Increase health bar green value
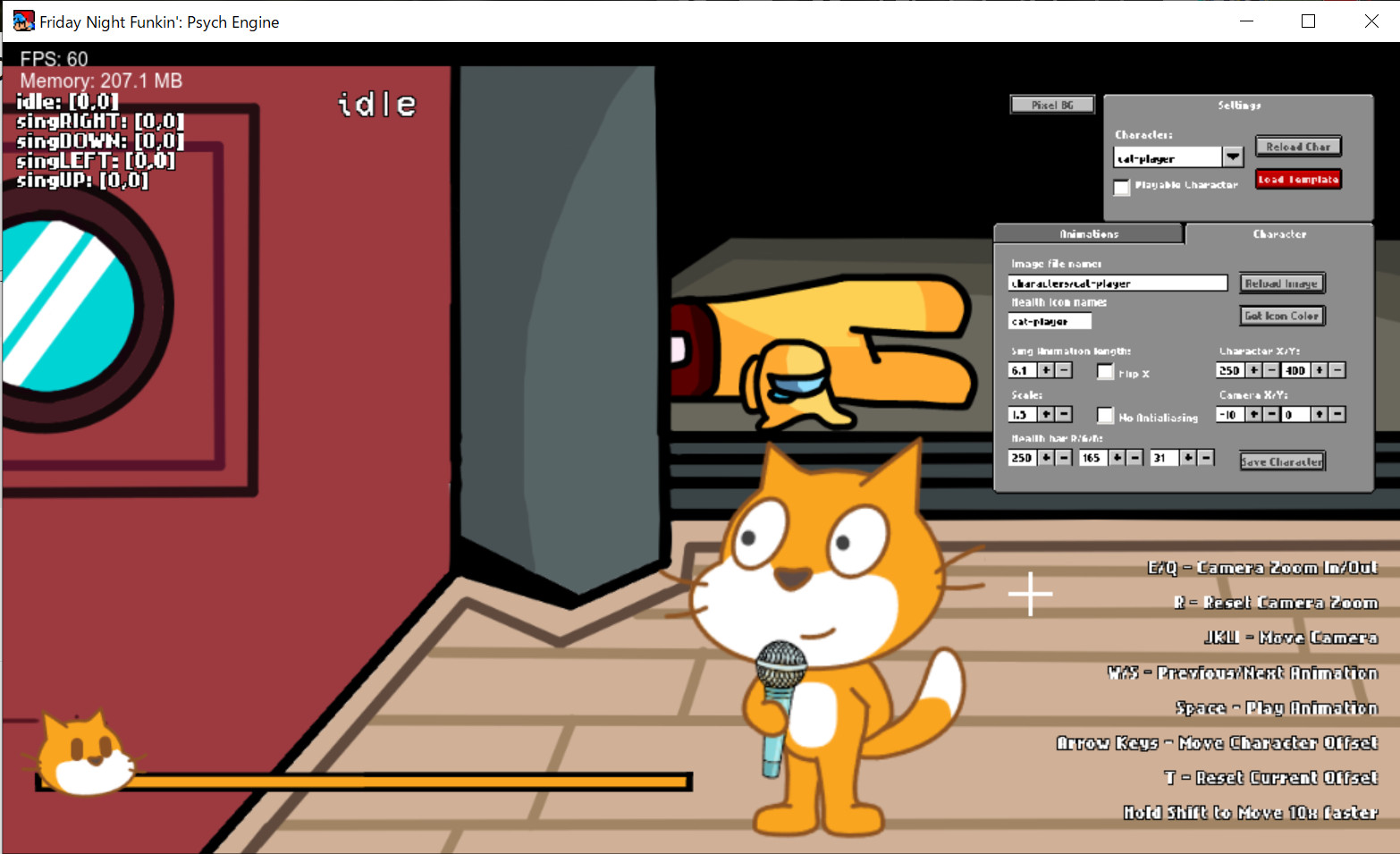Image resolution: width=1400 pixels, height=854 pixels. click(1117, 458)
